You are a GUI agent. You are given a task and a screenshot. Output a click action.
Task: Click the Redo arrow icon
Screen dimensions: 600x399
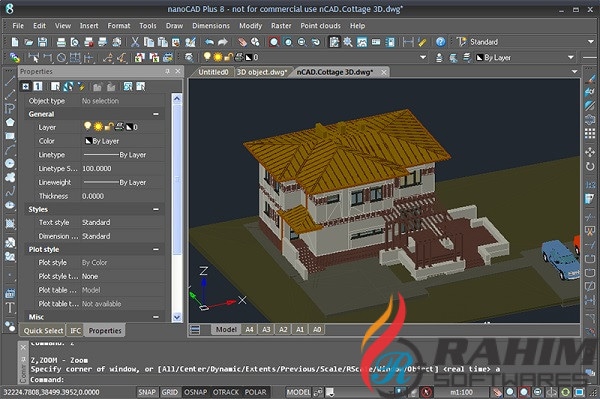(x=223, y=42)
